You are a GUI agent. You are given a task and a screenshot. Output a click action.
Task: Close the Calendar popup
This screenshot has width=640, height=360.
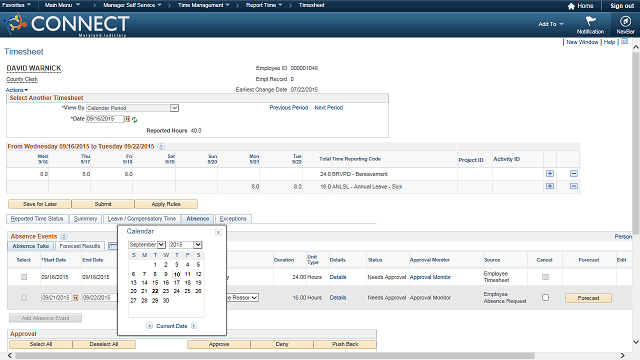pyautogui.click(x=218, y=232)
